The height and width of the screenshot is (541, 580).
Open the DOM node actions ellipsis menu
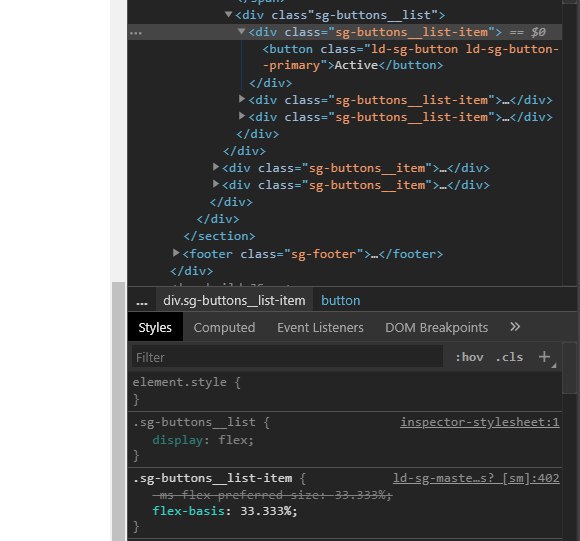tap(136, 33)
